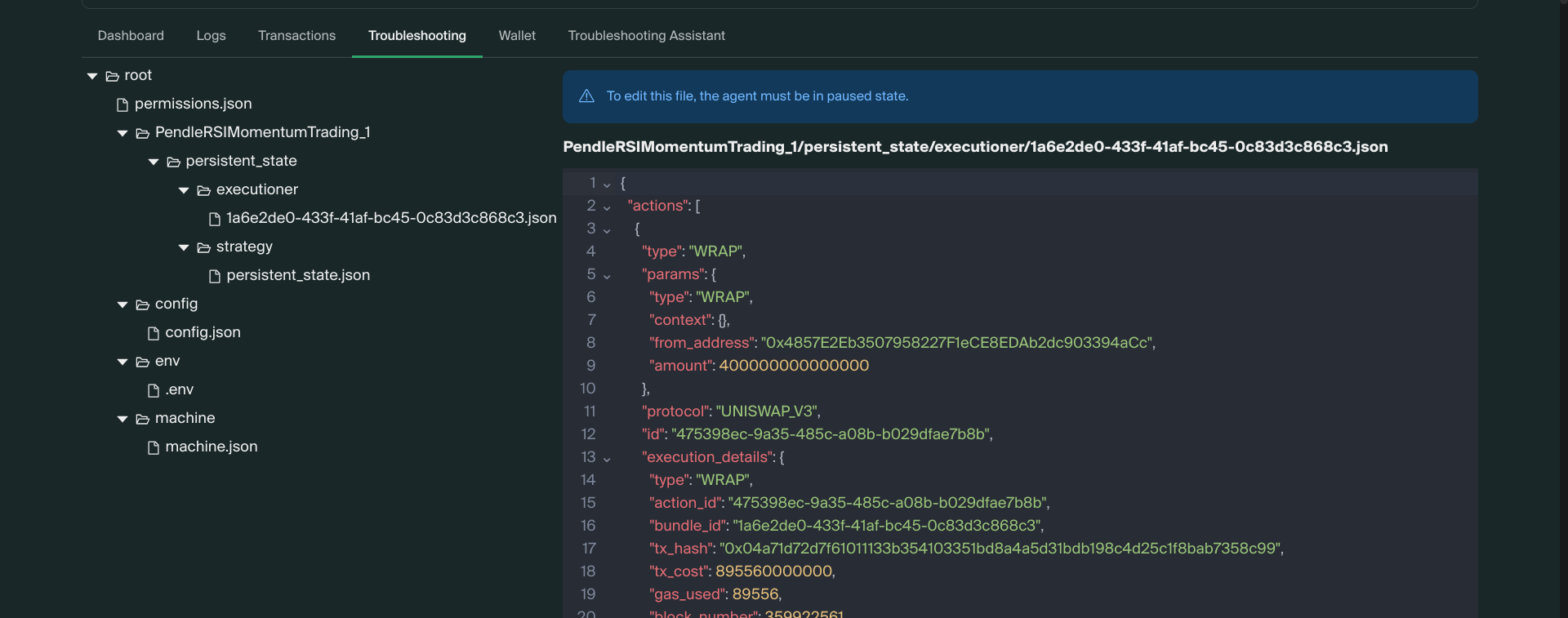Image resolution: width=1568 pixels, height=618 pixels.
Task: Select the executioner folder label
Action: click(x=256, y=189)
